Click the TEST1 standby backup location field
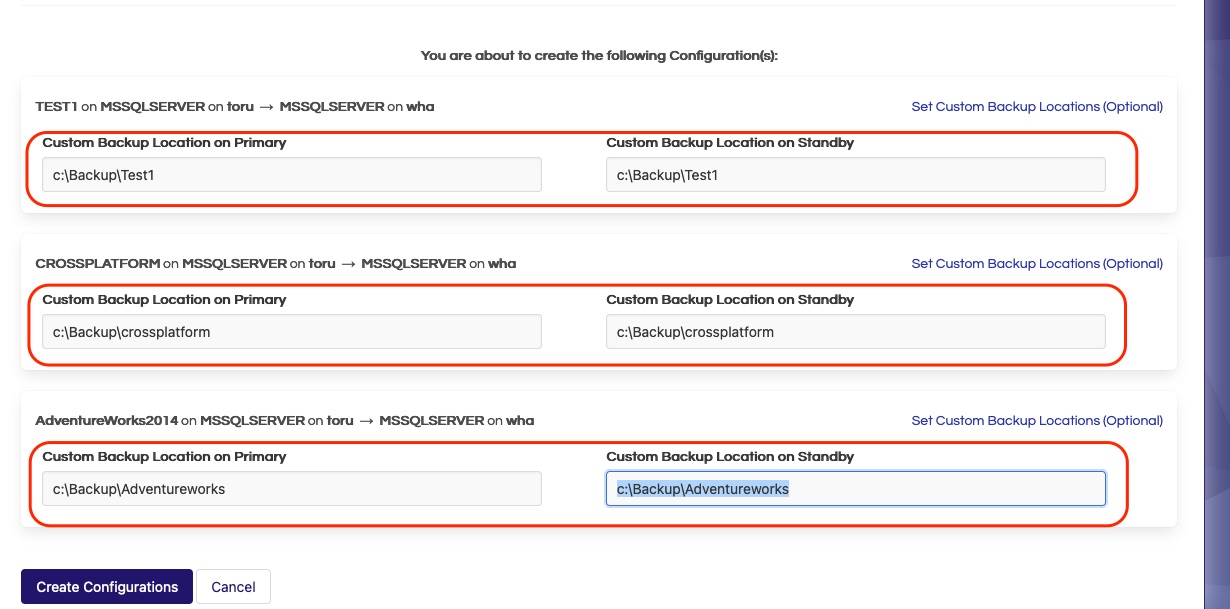This screenshot has width=1230, height=609. (855, 174)
